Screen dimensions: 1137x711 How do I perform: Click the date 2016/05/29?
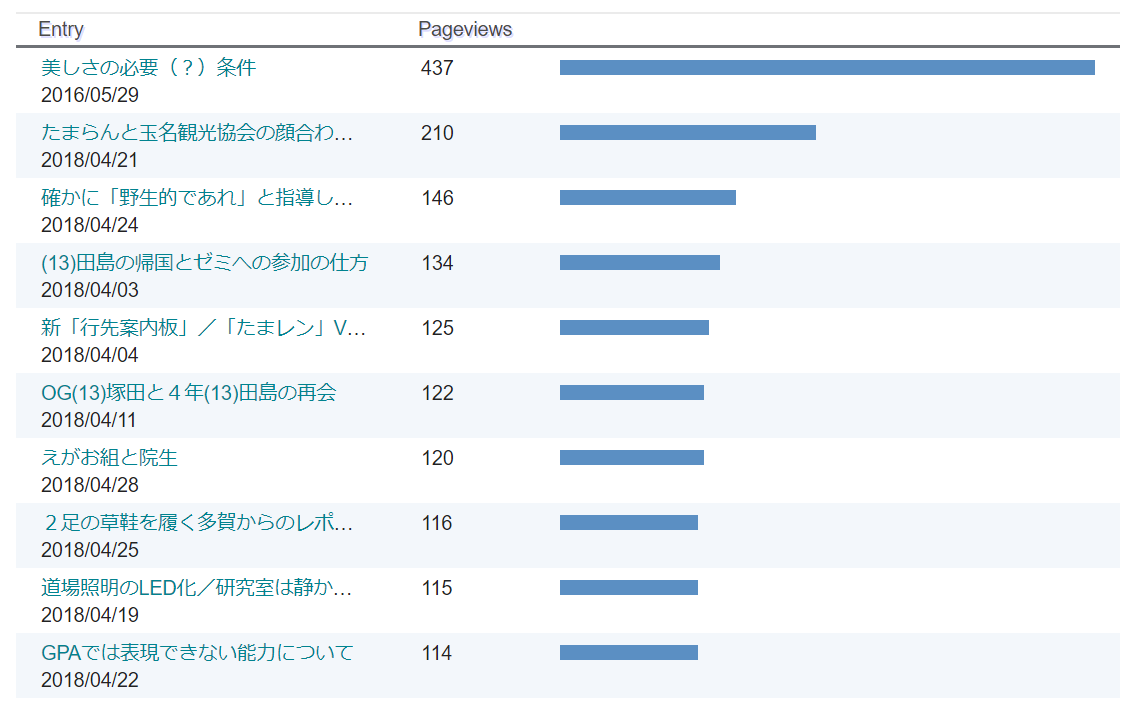click(x=90, y=95)
